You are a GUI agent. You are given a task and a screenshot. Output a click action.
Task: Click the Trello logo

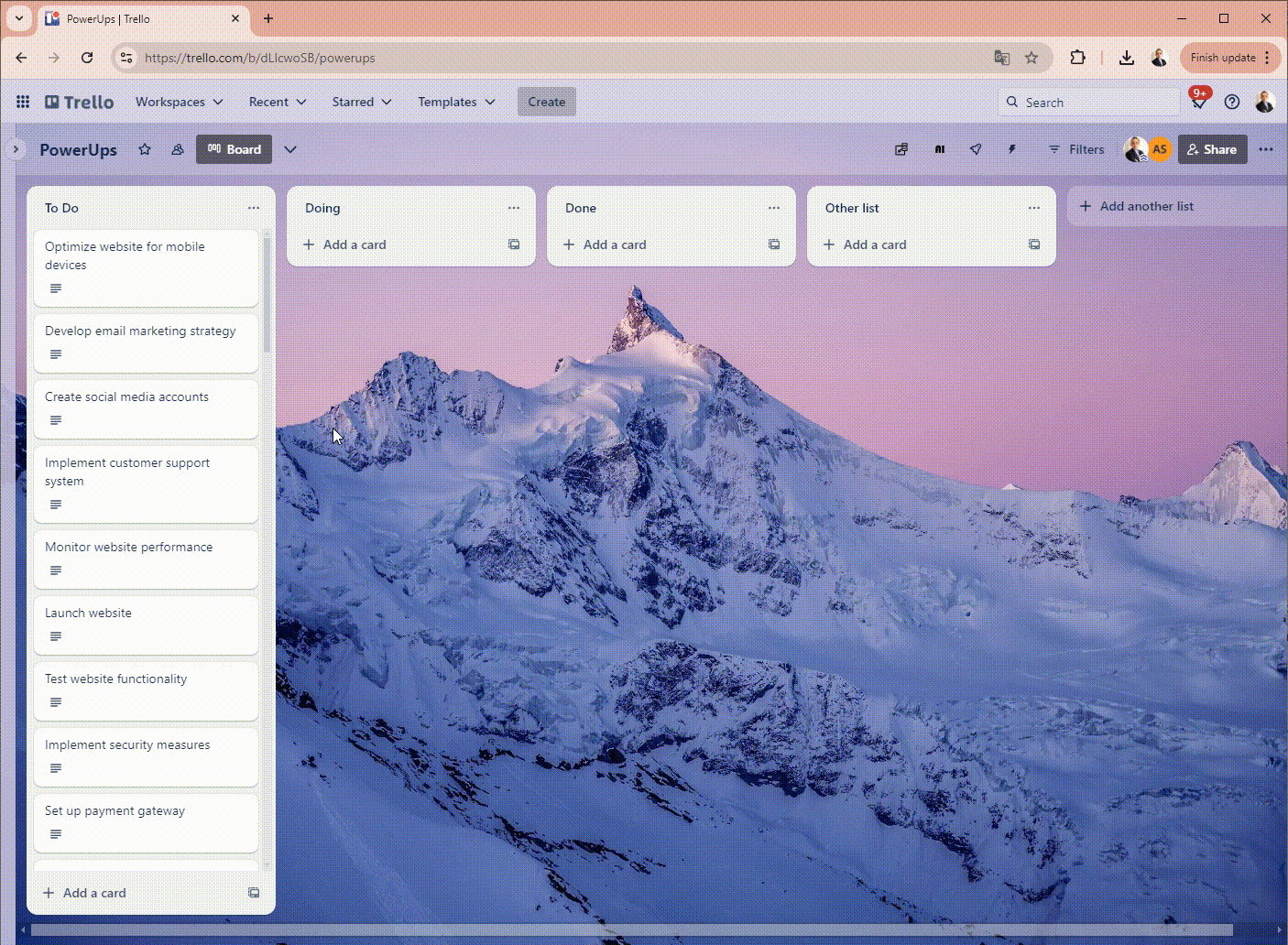pyautogui.click(x=78, y=102)
